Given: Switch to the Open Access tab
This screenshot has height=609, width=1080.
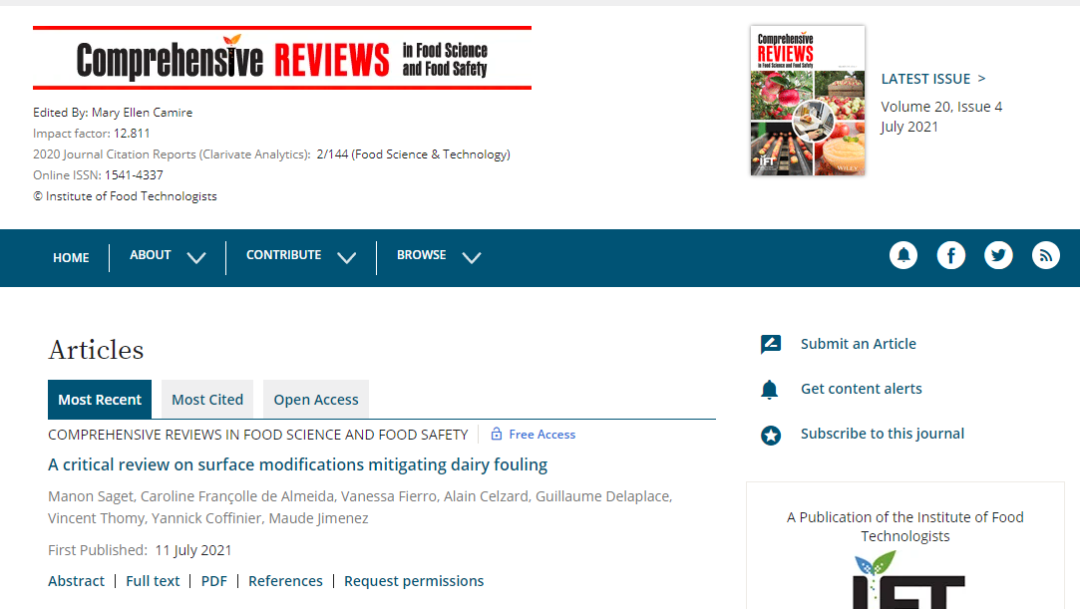Looking at the screenshot, I should coord(316,400).
